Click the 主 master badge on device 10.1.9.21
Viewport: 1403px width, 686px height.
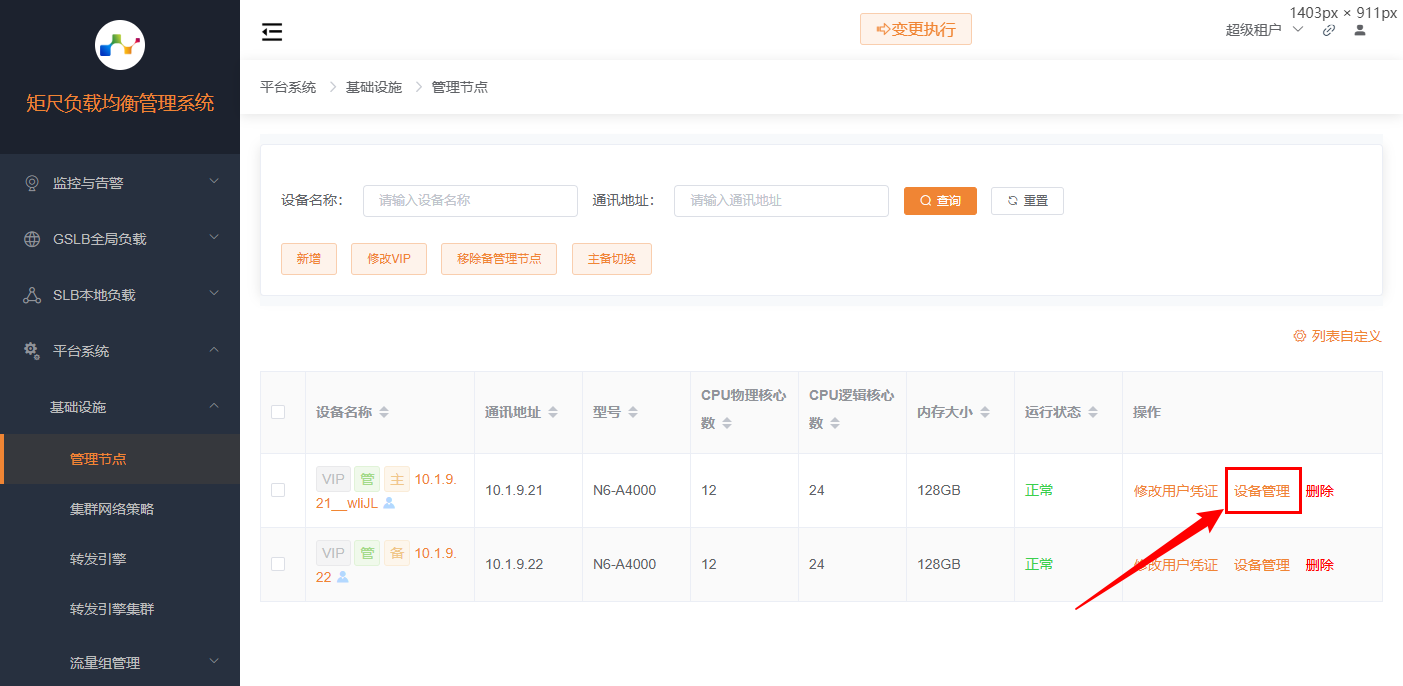click(397, 478)
